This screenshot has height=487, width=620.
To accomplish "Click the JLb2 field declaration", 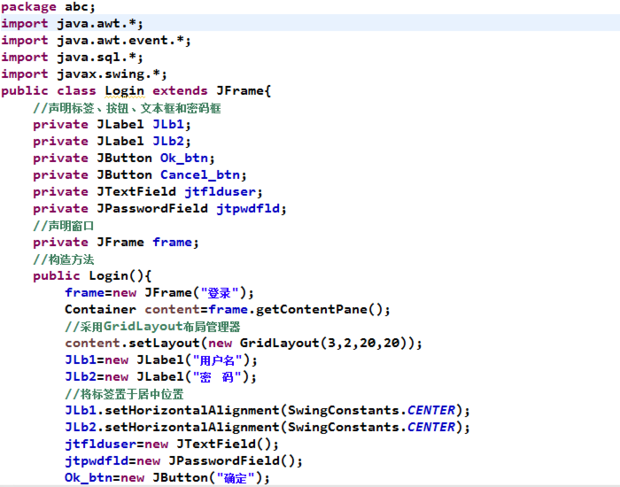I will [x=111, y=142].
